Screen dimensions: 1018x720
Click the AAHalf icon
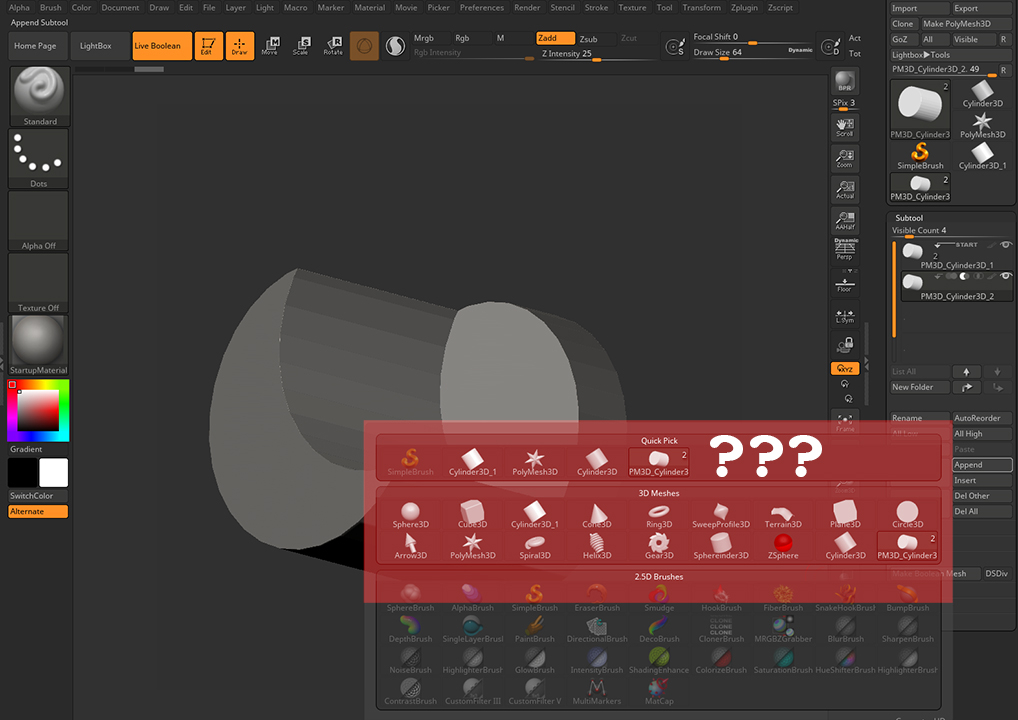pos(845,220)
